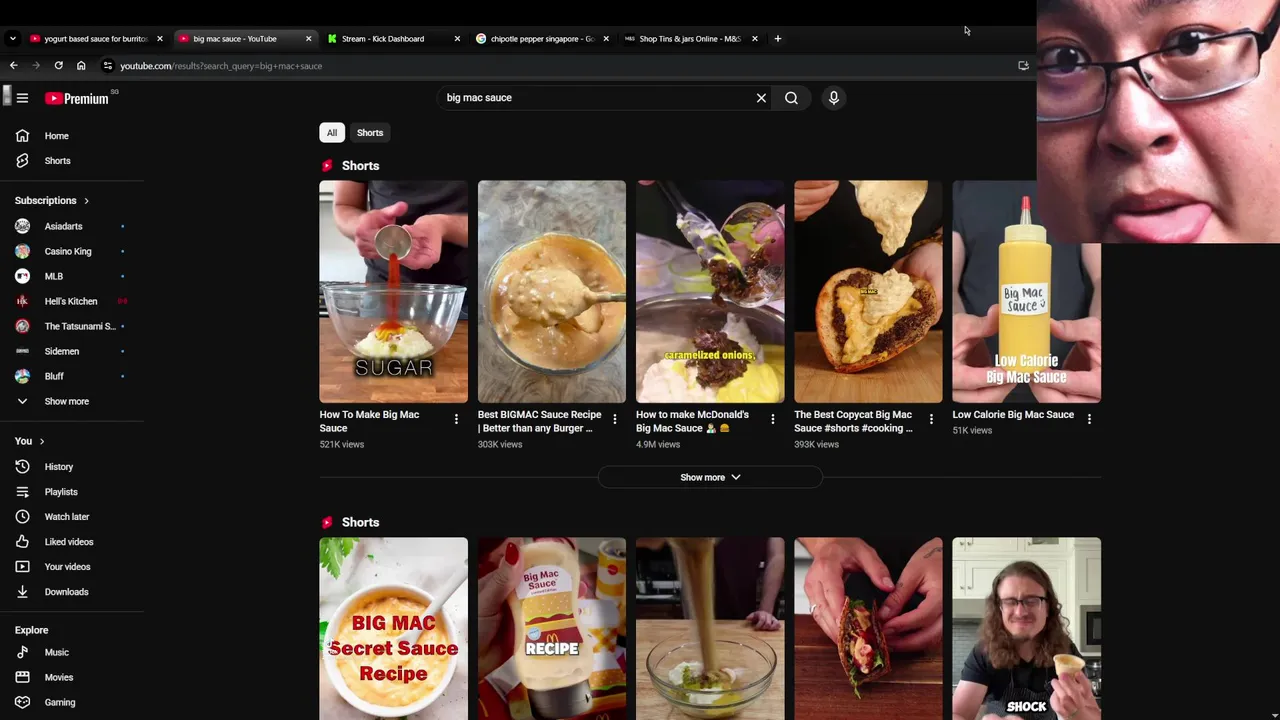Screen dimensions: 1280x720
Task: Play the yellow Big Mac Sauce bottle thumbnail
Action: (1026, 292)
